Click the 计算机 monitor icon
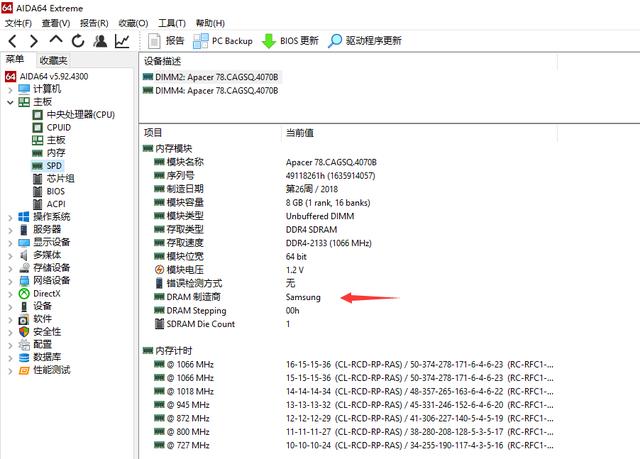Viewport: 640px width, 459px height. point(24,89)
